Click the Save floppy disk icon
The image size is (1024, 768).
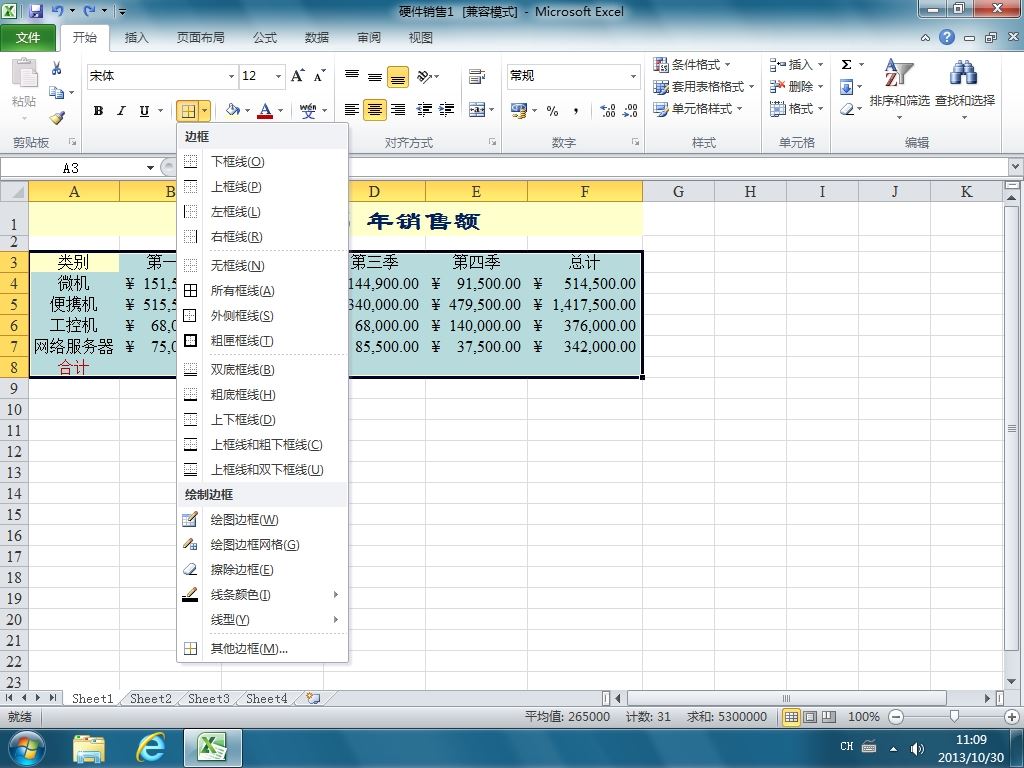(36, 10)
